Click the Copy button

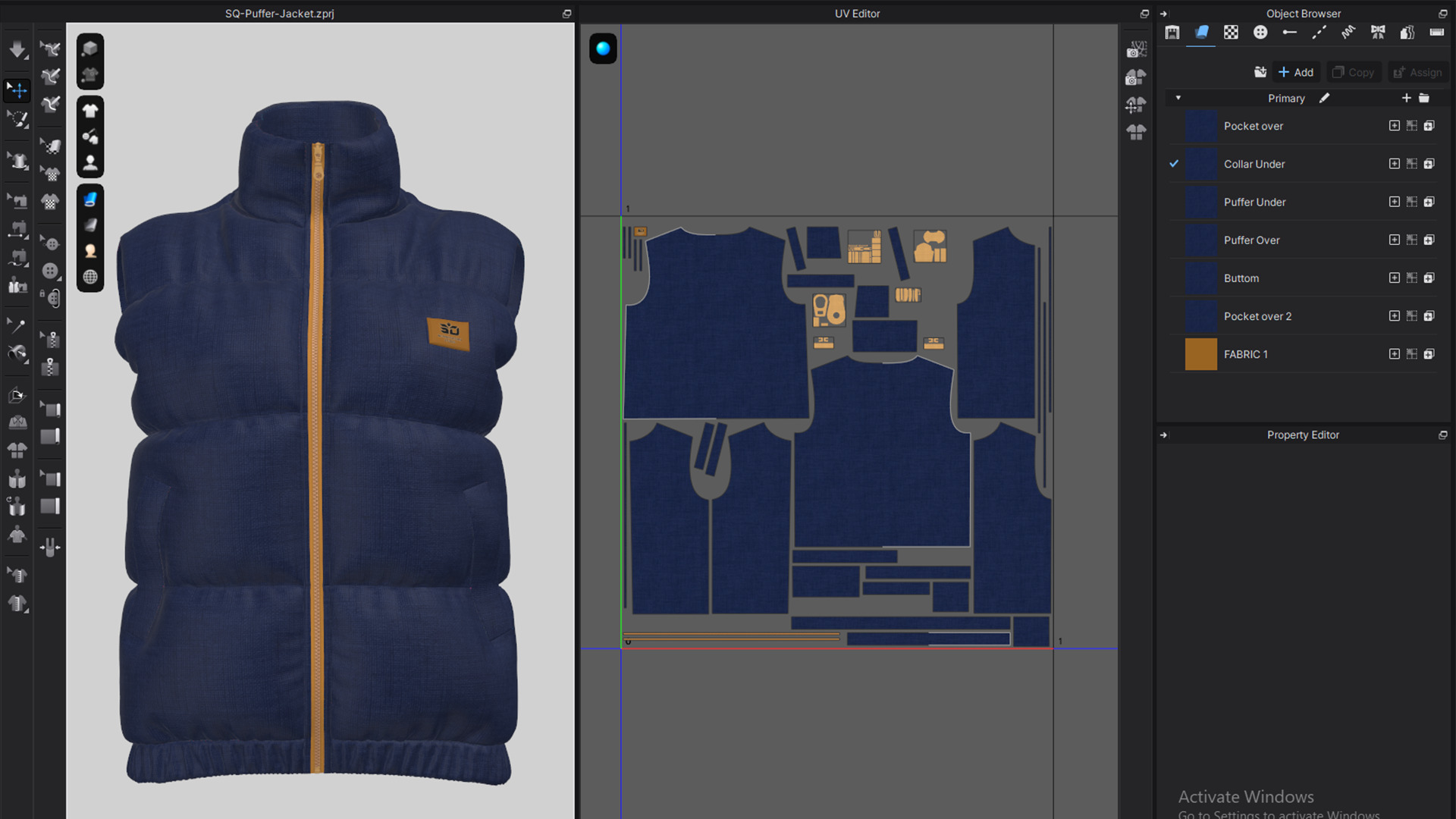pos(1354,72)
